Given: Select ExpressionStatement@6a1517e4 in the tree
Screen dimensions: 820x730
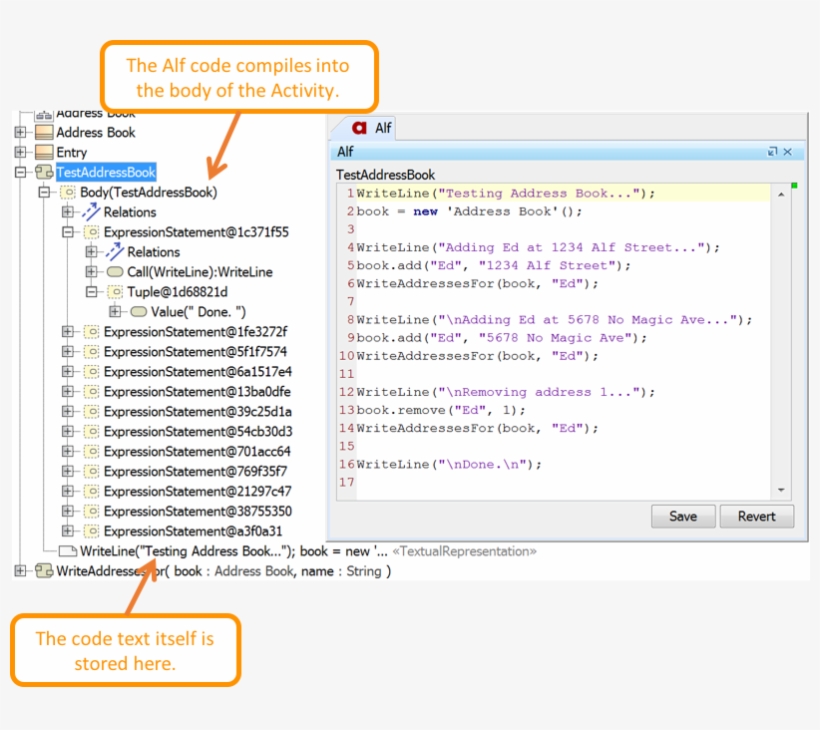Looking at the screenshot, I should pyautogui.click(x=198, y=371).
